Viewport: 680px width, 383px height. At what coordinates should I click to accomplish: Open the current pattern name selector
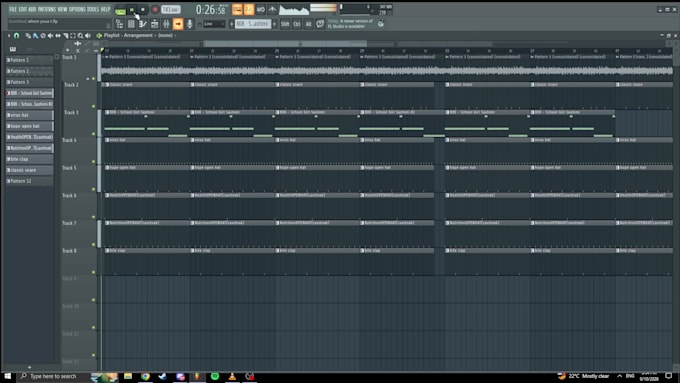(x=253, y=24)
